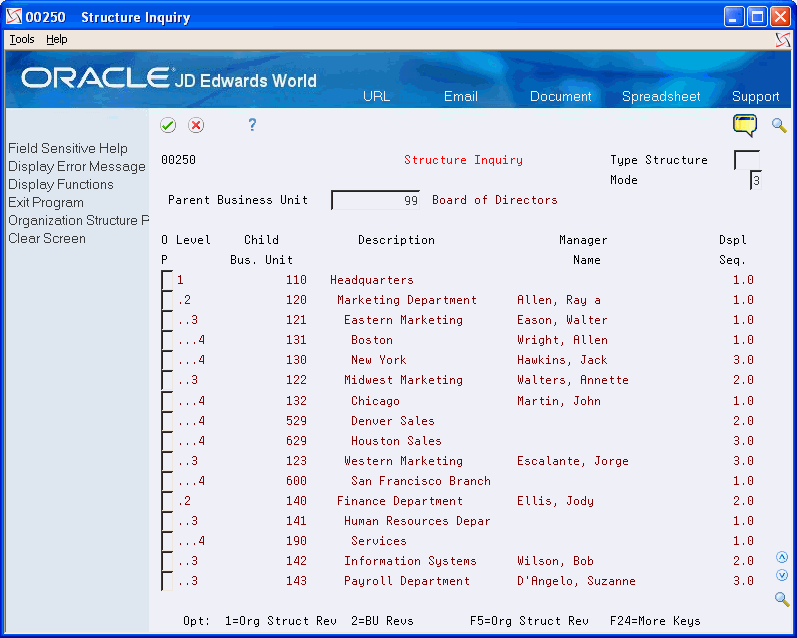Click F5=Org Struct Rev function key text

click(529, 621)
